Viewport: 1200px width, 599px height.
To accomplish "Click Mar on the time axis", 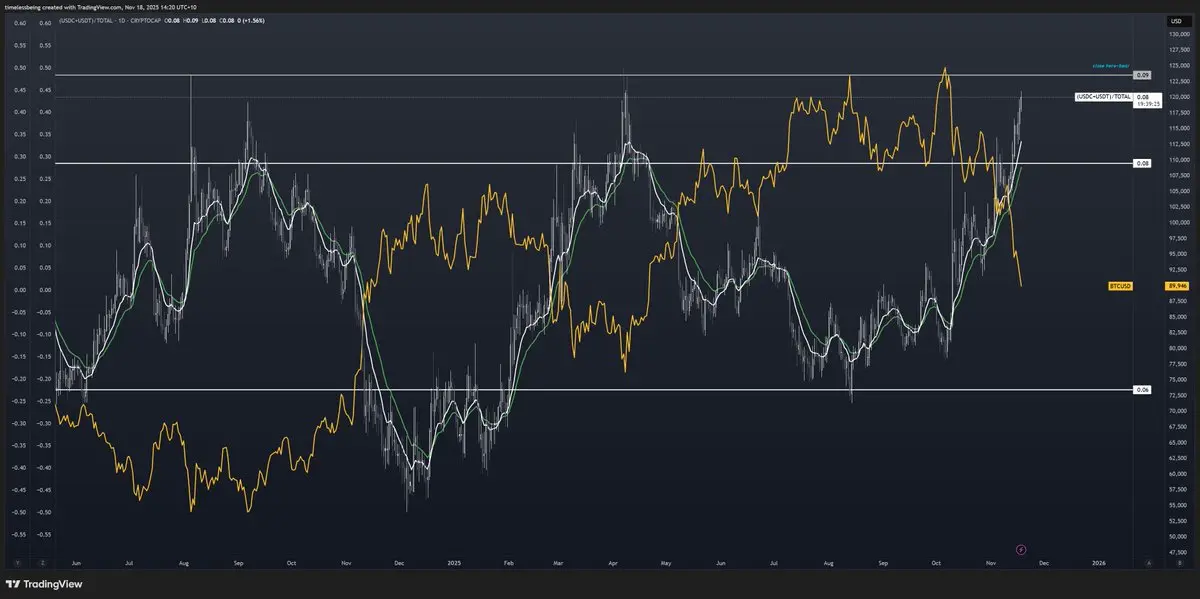I will [x=557, y=564].
